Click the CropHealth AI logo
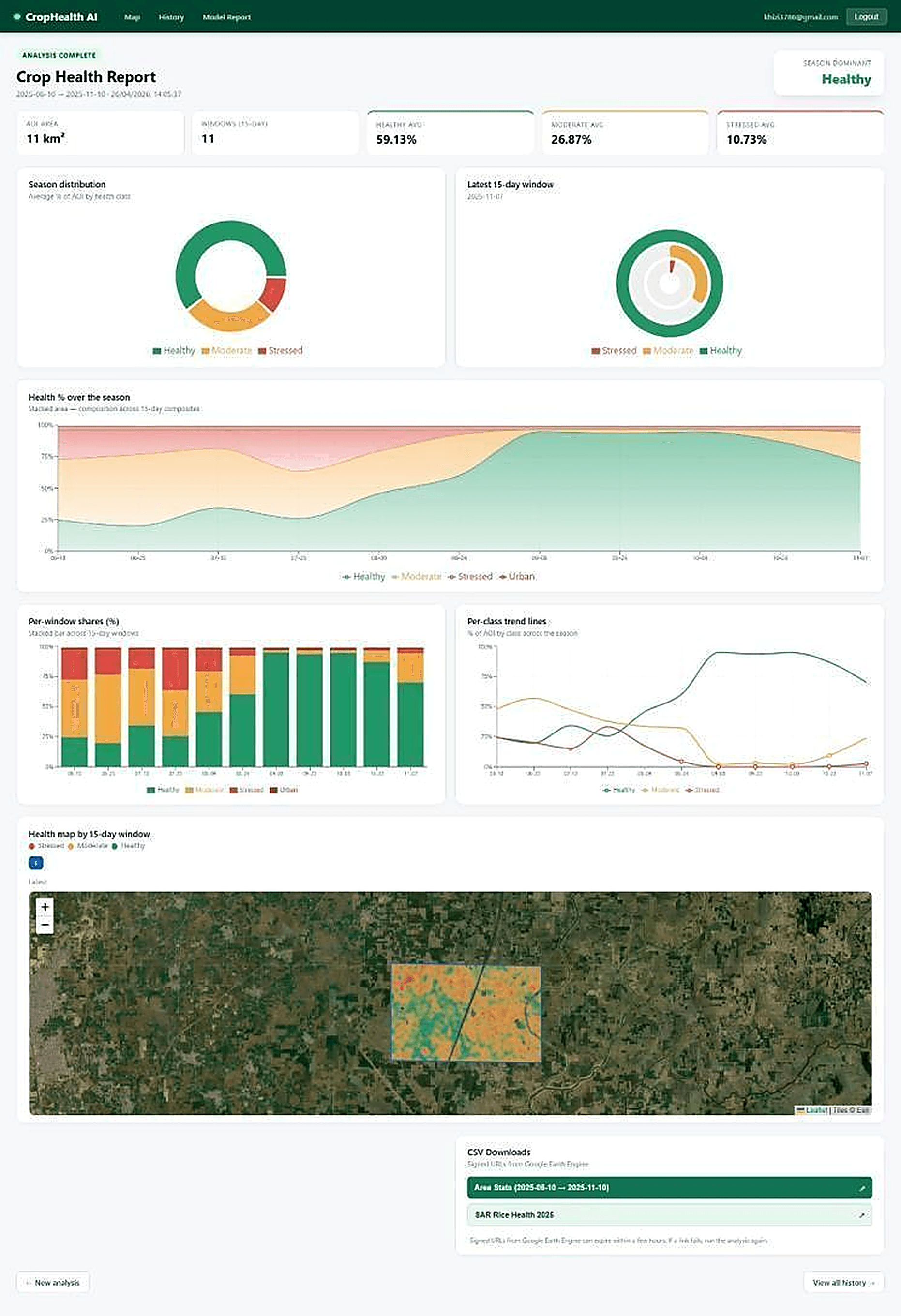The height and width of the screenshot is (1316, 901). 56,17
